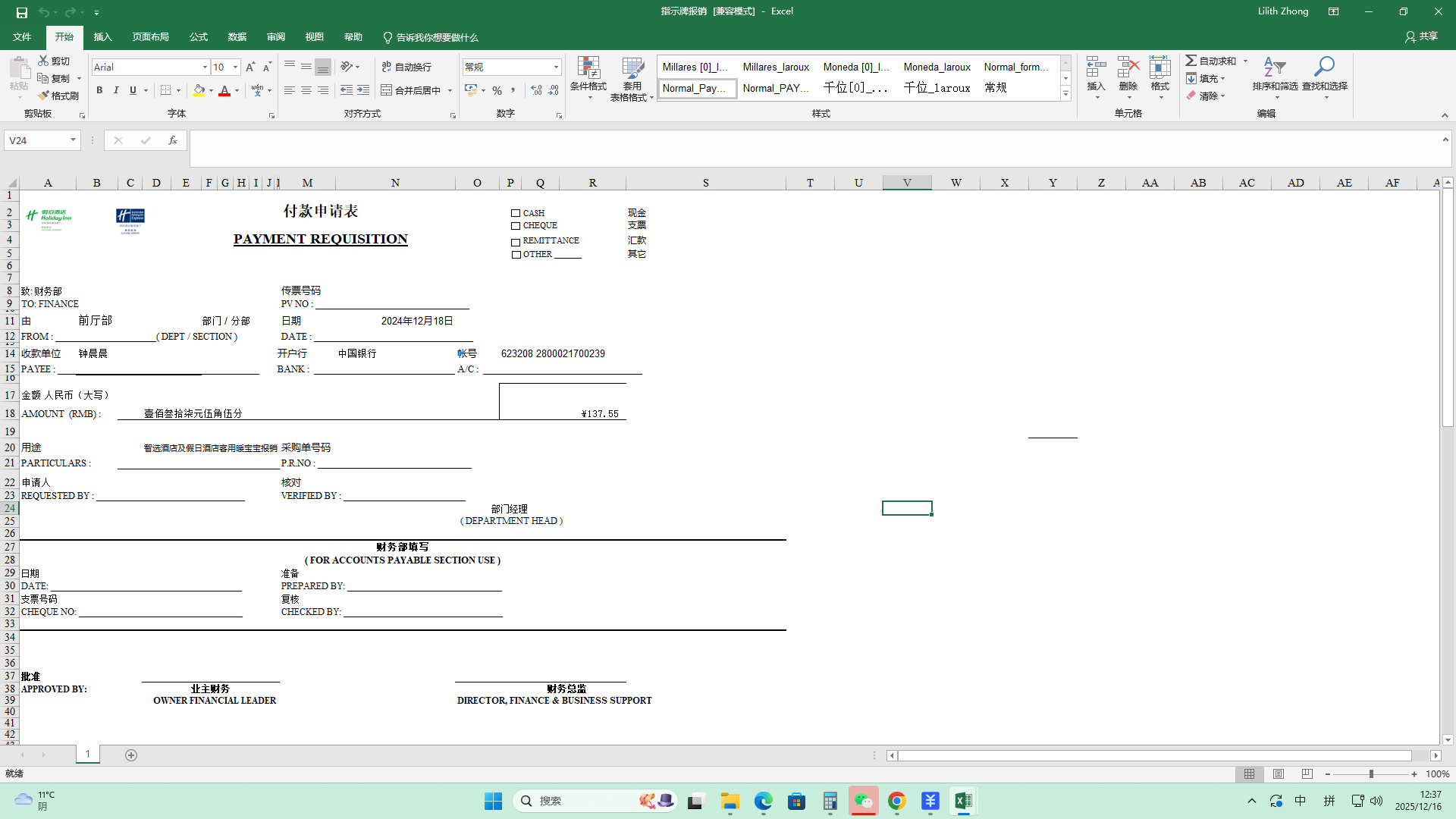Image resolution: width=1456 pixels, height=819 pixels.
Task: Click the Merge and Center icon
Action: [387, 90]
